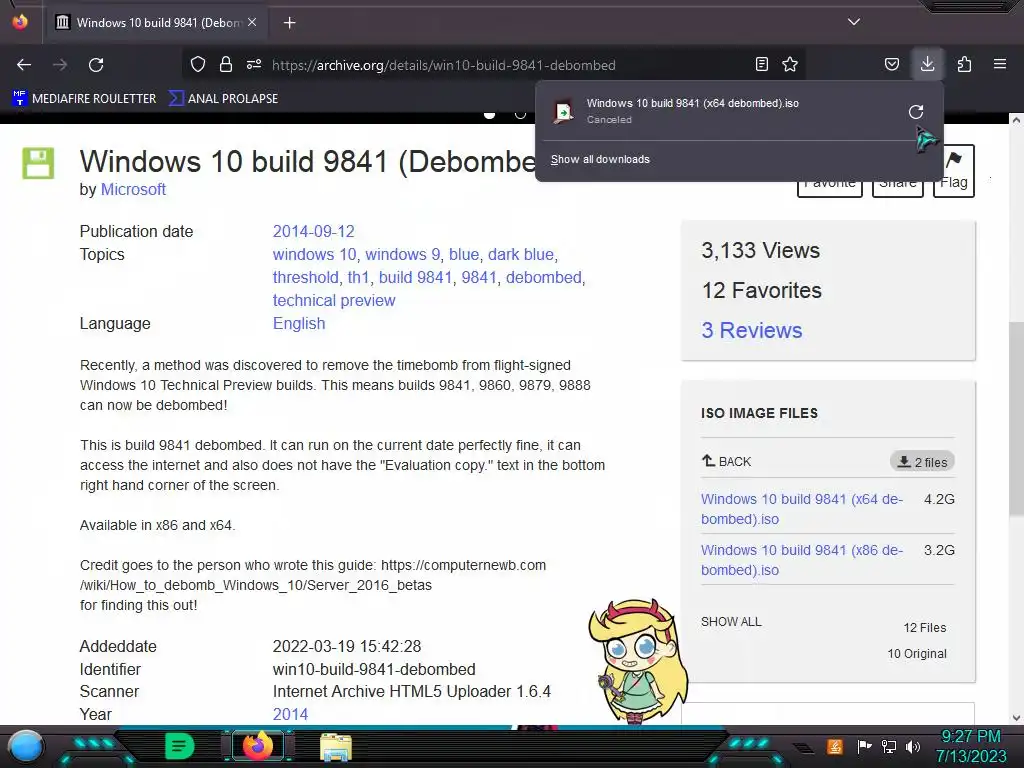Click the scrollbar down arrow
This screenshot has height=768, width=1024.
pyautogui.click(x=1016, y=718)
